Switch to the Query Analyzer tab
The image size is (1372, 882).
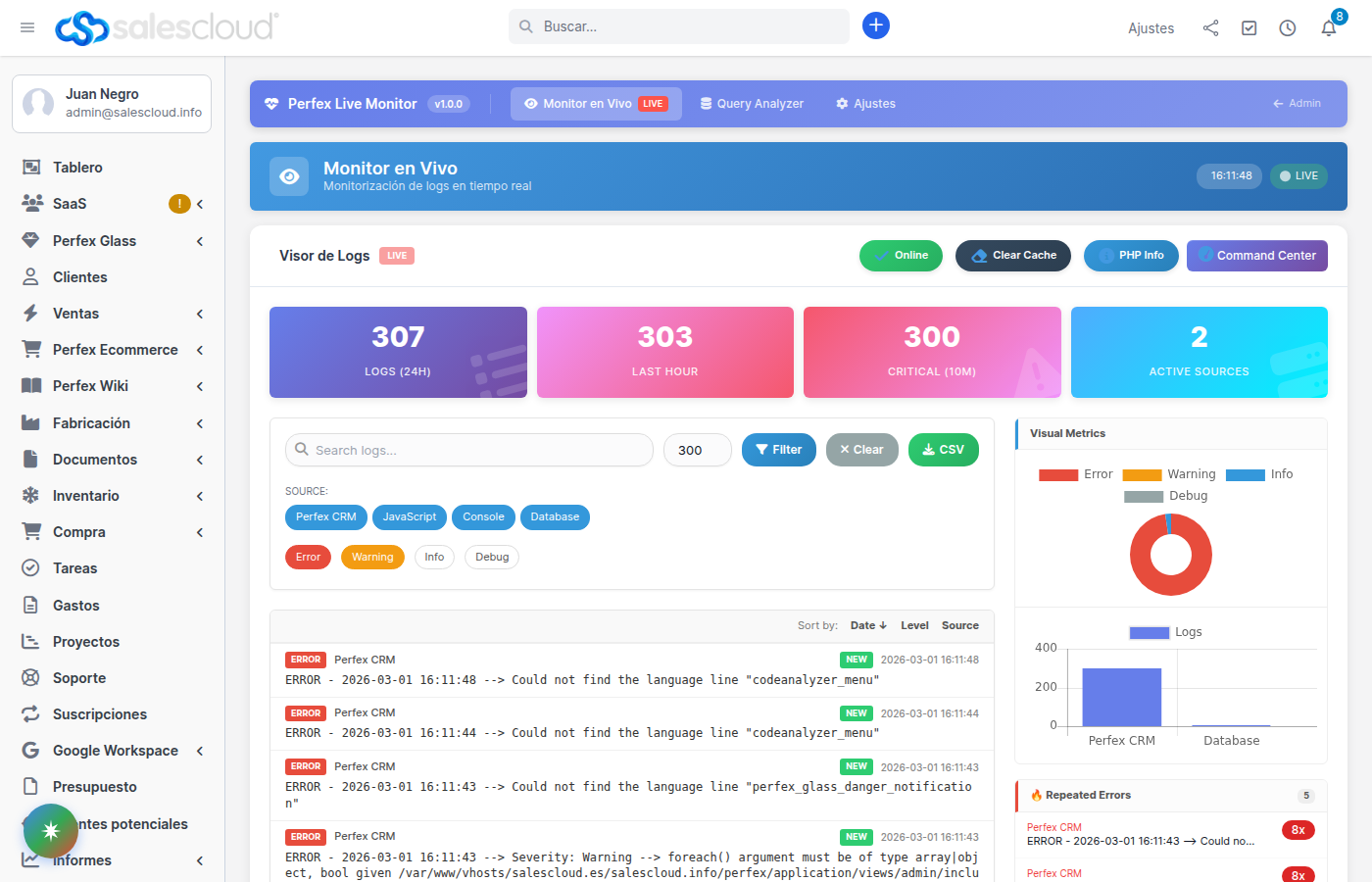coord(752,104)
